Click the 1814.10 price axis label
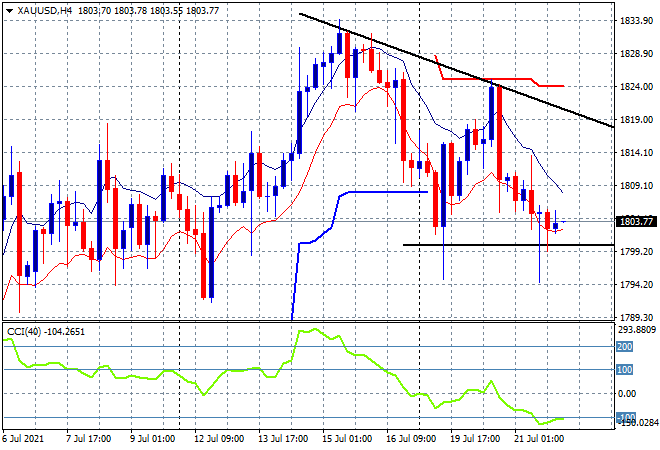This screenshot has height=450, width=660. (x=636, y=152)
